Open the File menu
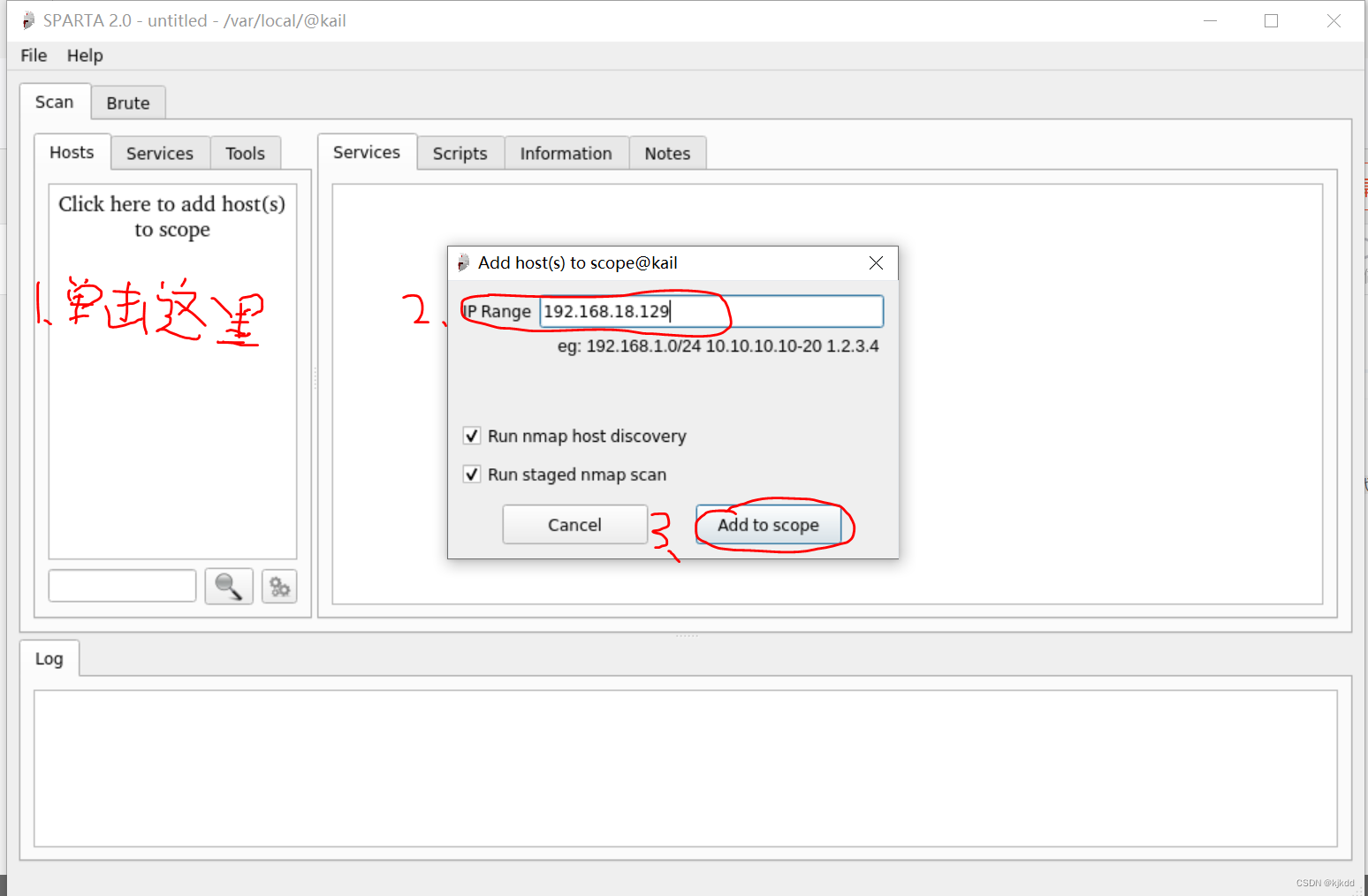Screen dimensions: 1368x896 point(34,55)
